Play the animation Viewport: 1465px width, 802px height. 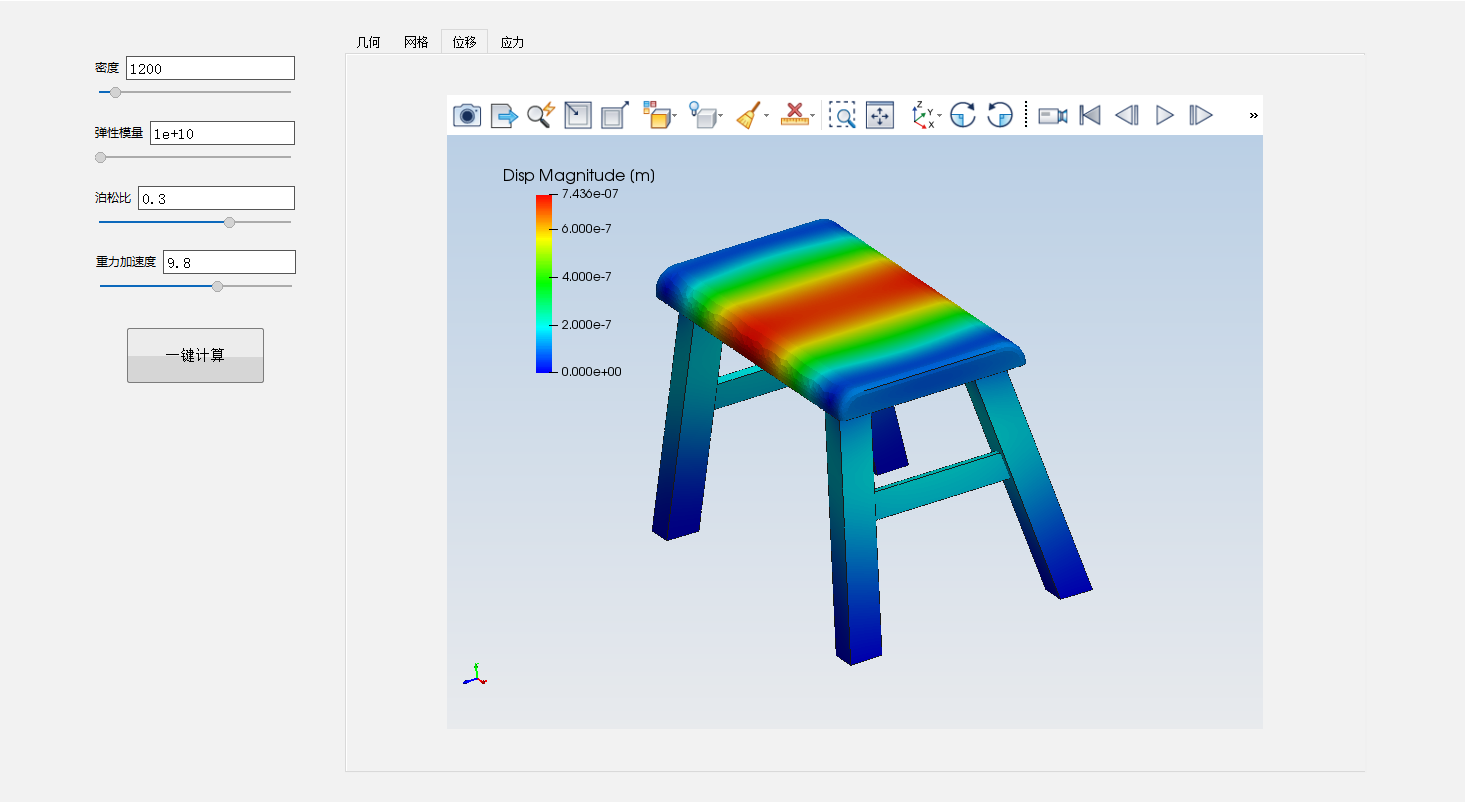click(1164, 115)
